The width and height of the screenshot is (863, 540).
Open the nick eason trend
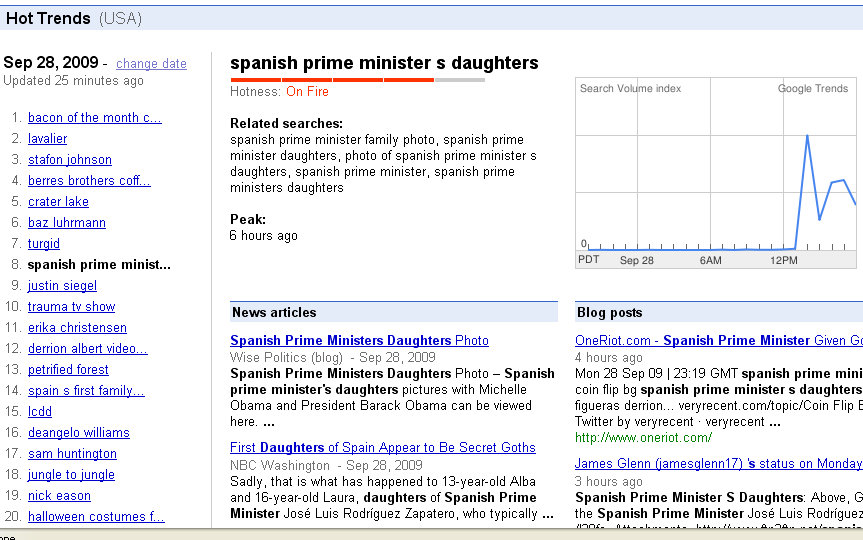[x=59, y=495]
